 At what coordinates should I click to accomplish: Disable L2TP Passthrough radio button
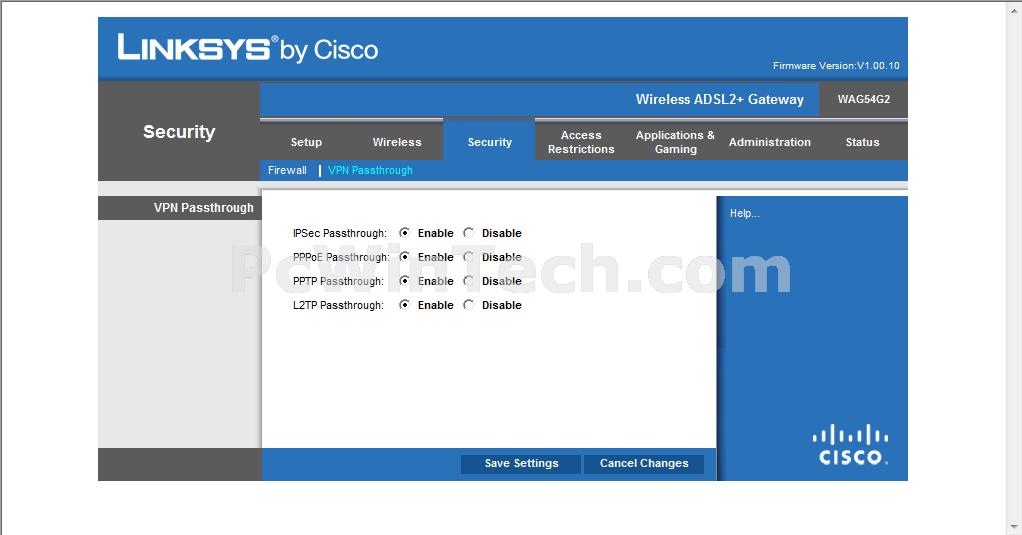pos(469,305)
